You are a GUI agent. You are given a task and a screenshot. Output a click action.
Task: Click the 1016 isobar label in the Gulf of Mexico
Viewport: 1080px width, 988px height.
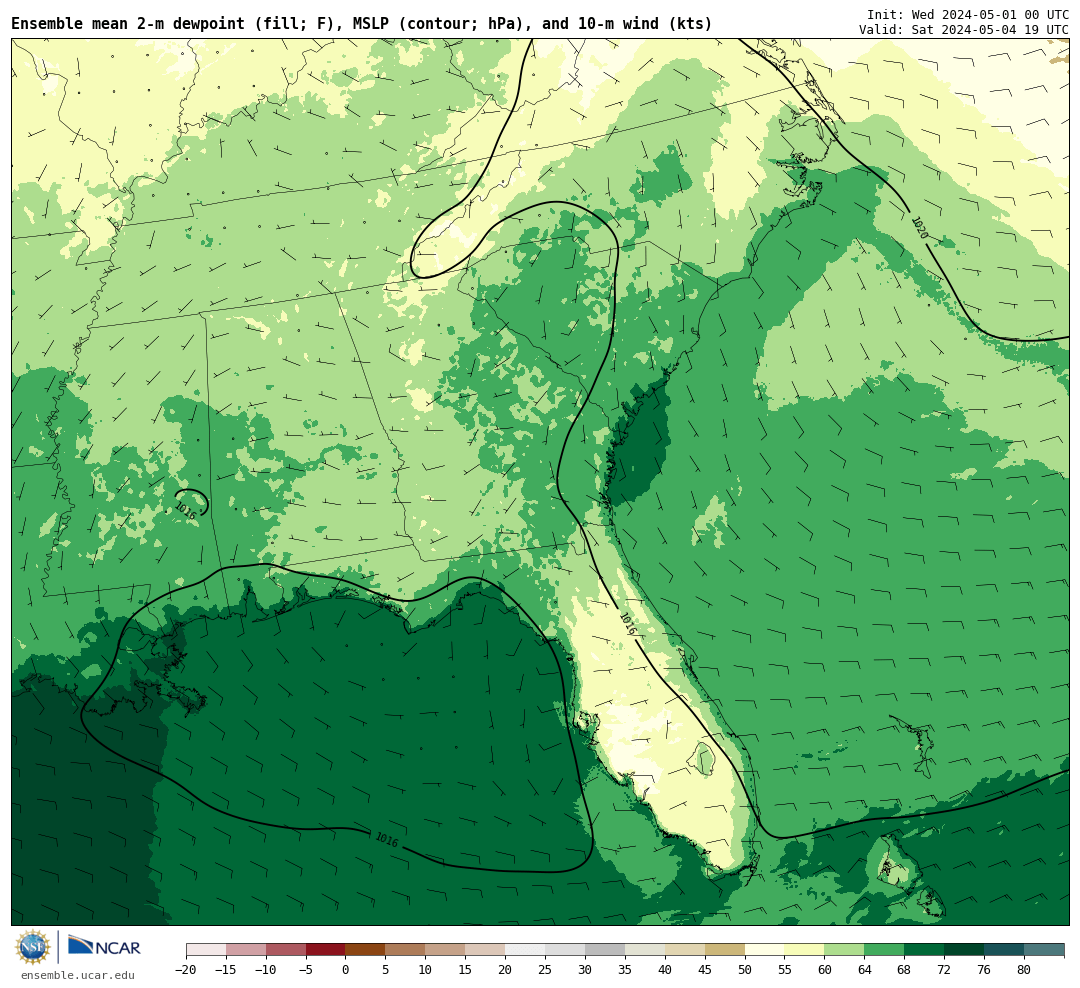pyautogui.click(x=386, y=840)
